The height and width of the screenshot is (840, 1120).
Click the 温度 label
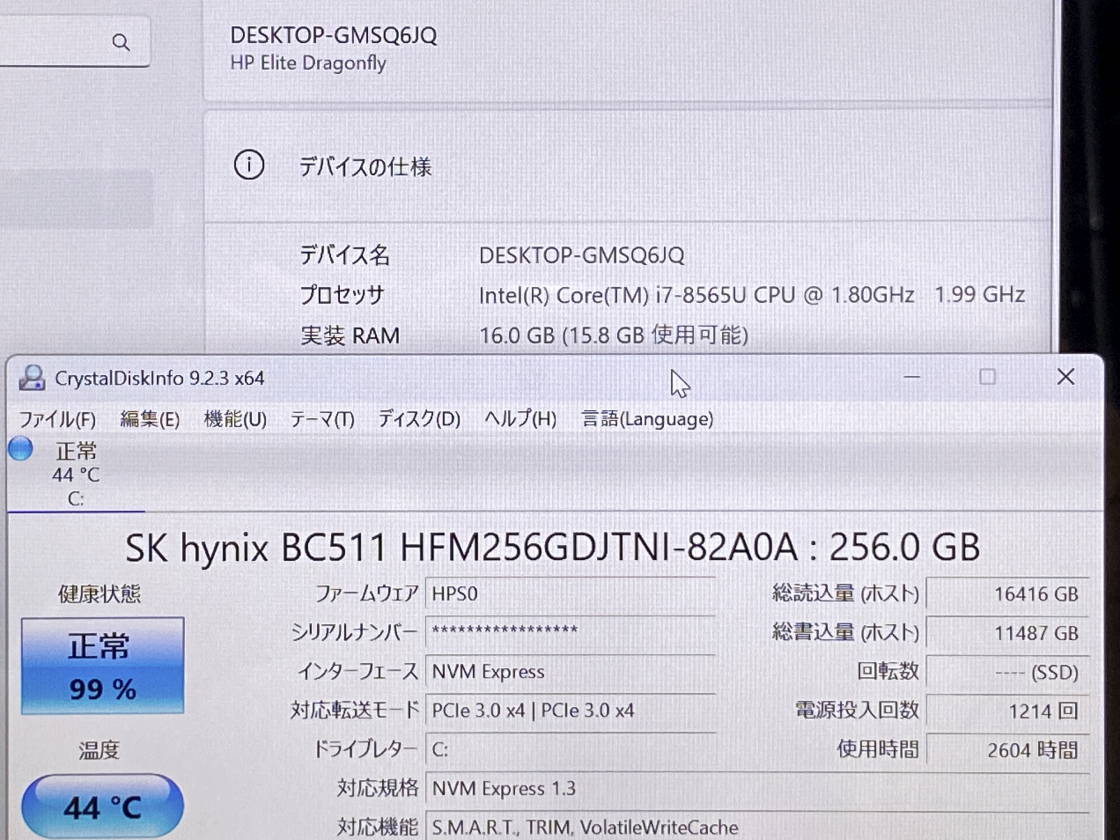(x=99, y=750)
